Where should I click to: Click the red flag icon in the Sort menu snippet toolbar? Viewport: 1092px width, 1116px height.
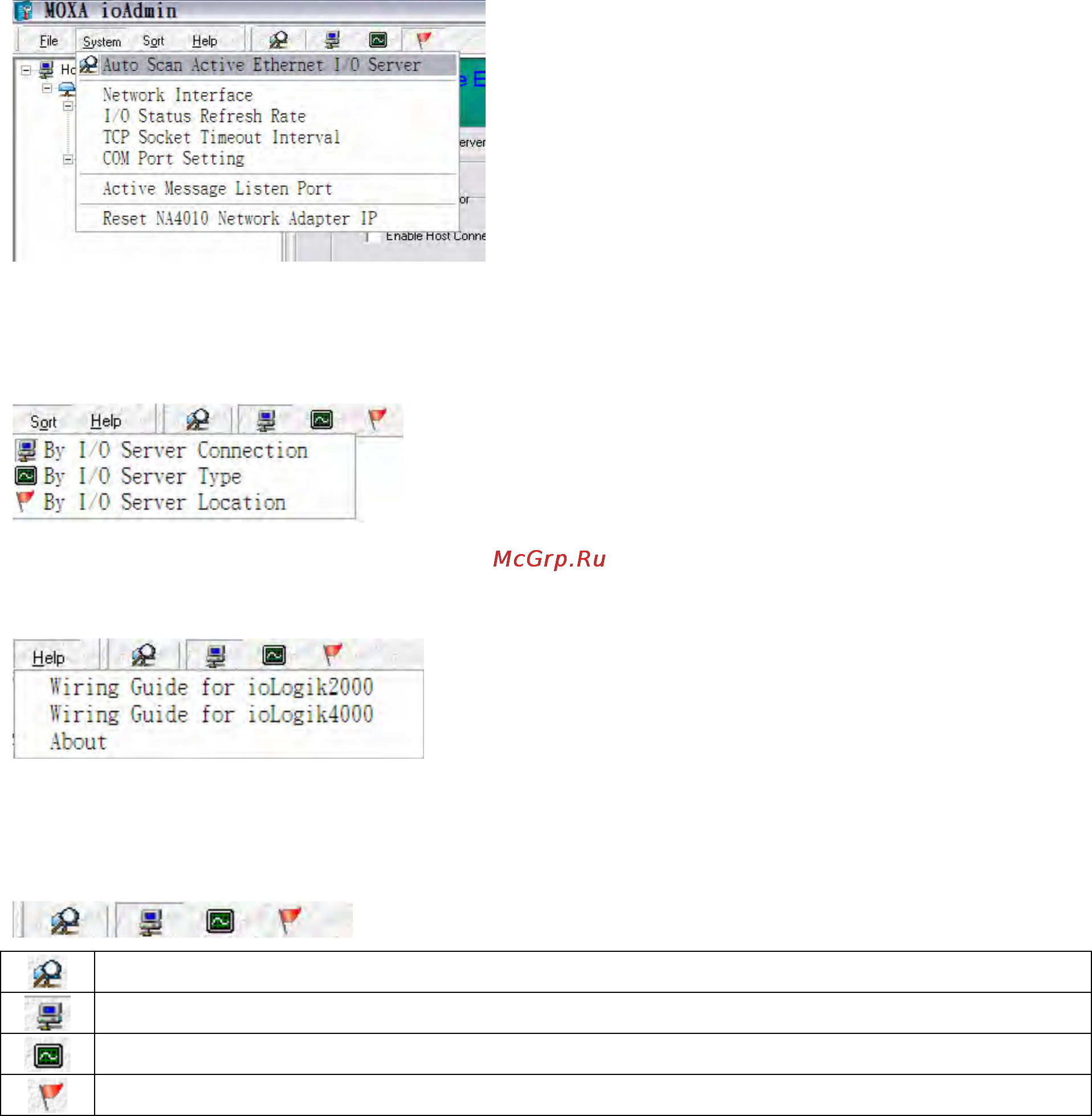coord(377,418)
